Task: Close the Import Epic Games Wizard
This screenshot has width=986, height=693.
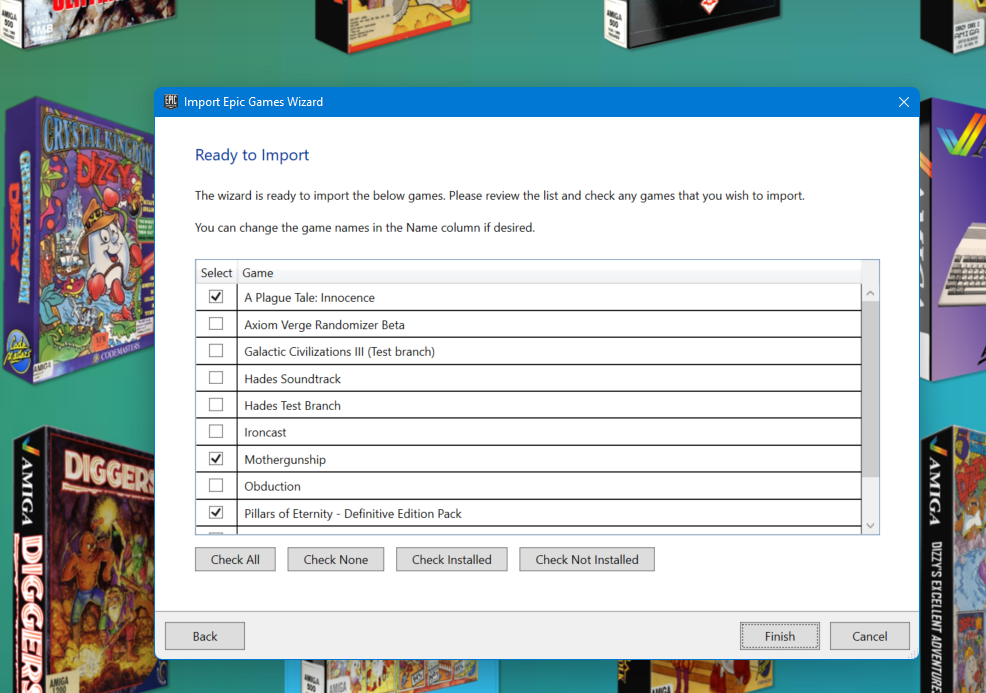Action: pos(904,102)
